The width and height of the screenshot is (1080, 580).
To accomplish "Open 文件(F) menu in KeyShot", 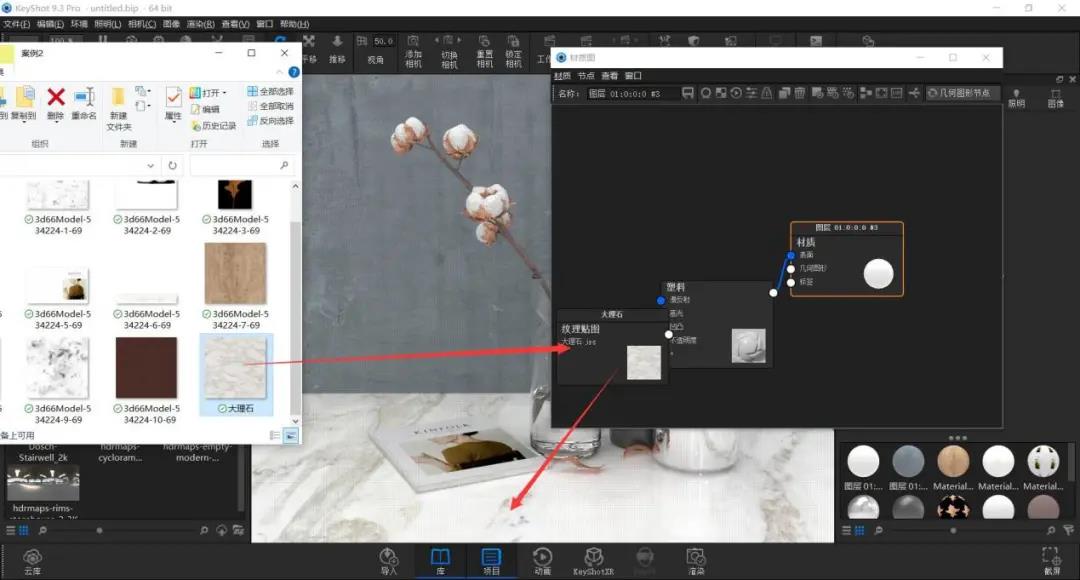I will point(17,24).
